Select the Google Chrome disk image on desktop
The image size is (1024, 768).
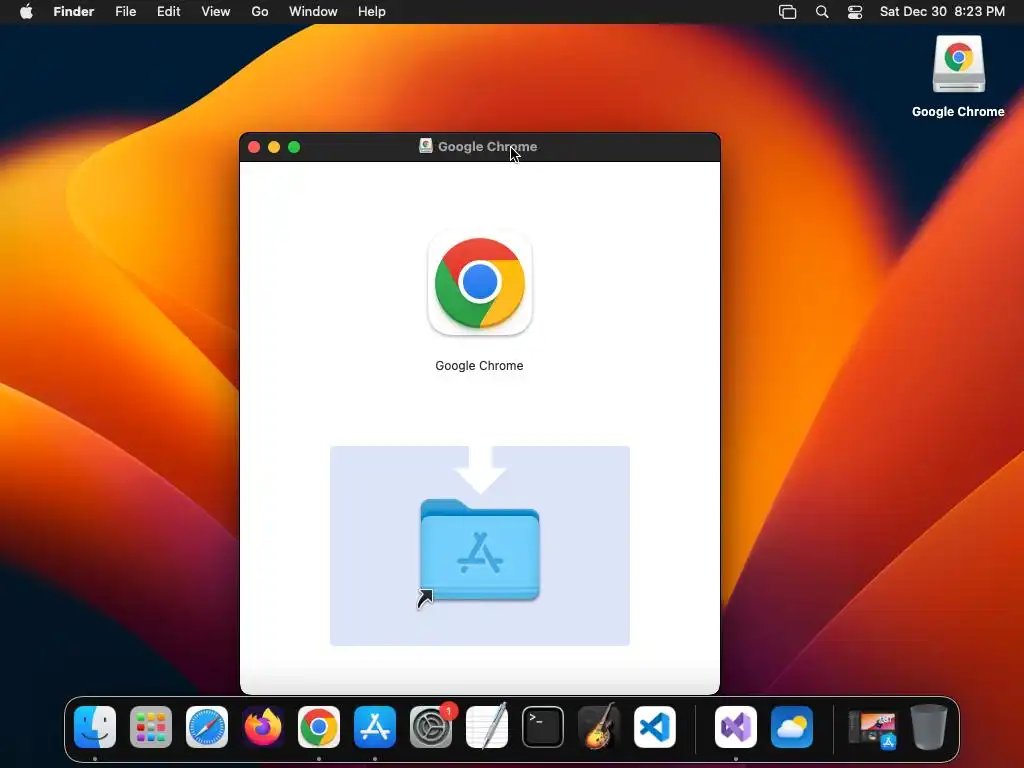point(958,64)
